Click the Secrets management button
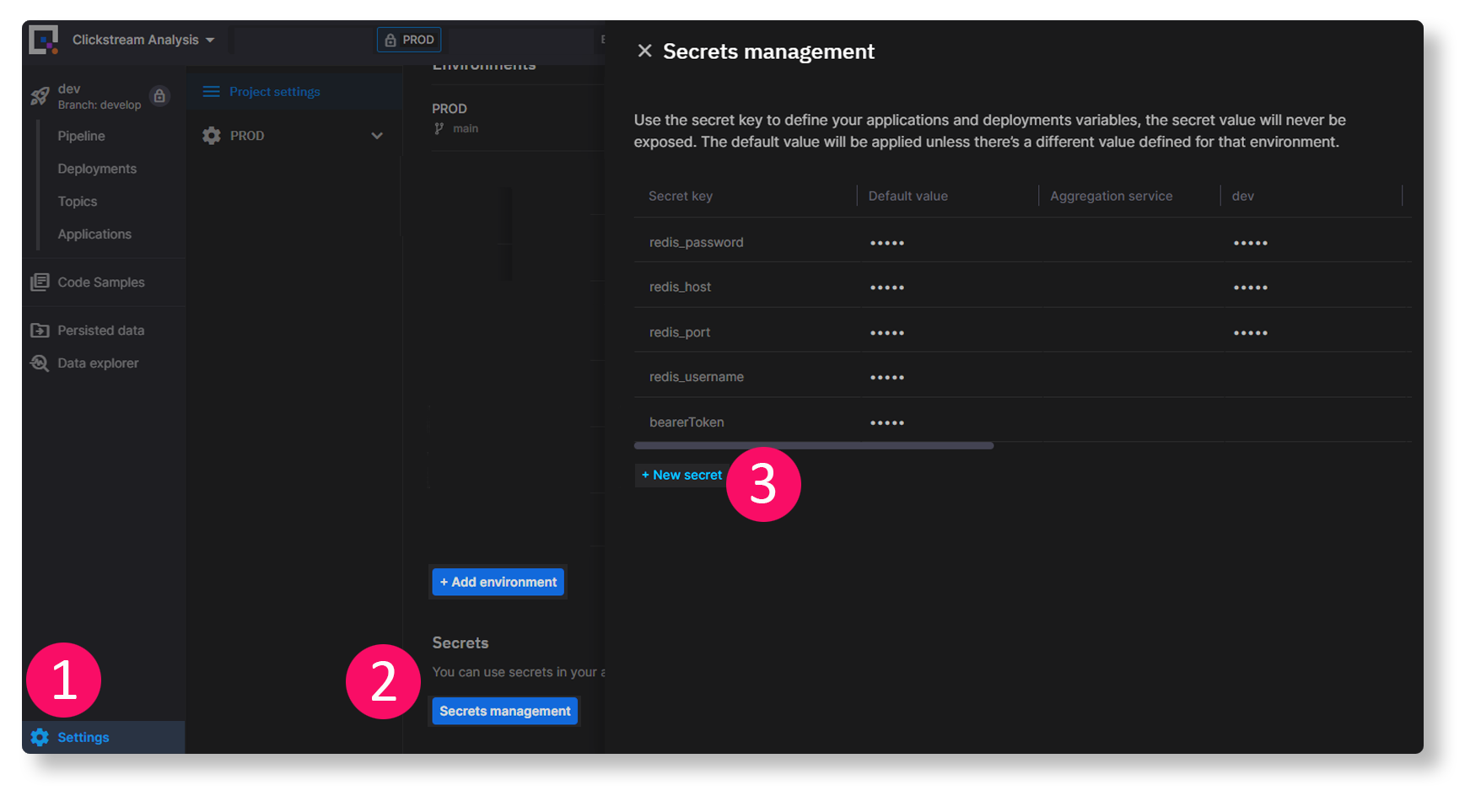This screenshot has height=812, width=1481. point(505,712)
